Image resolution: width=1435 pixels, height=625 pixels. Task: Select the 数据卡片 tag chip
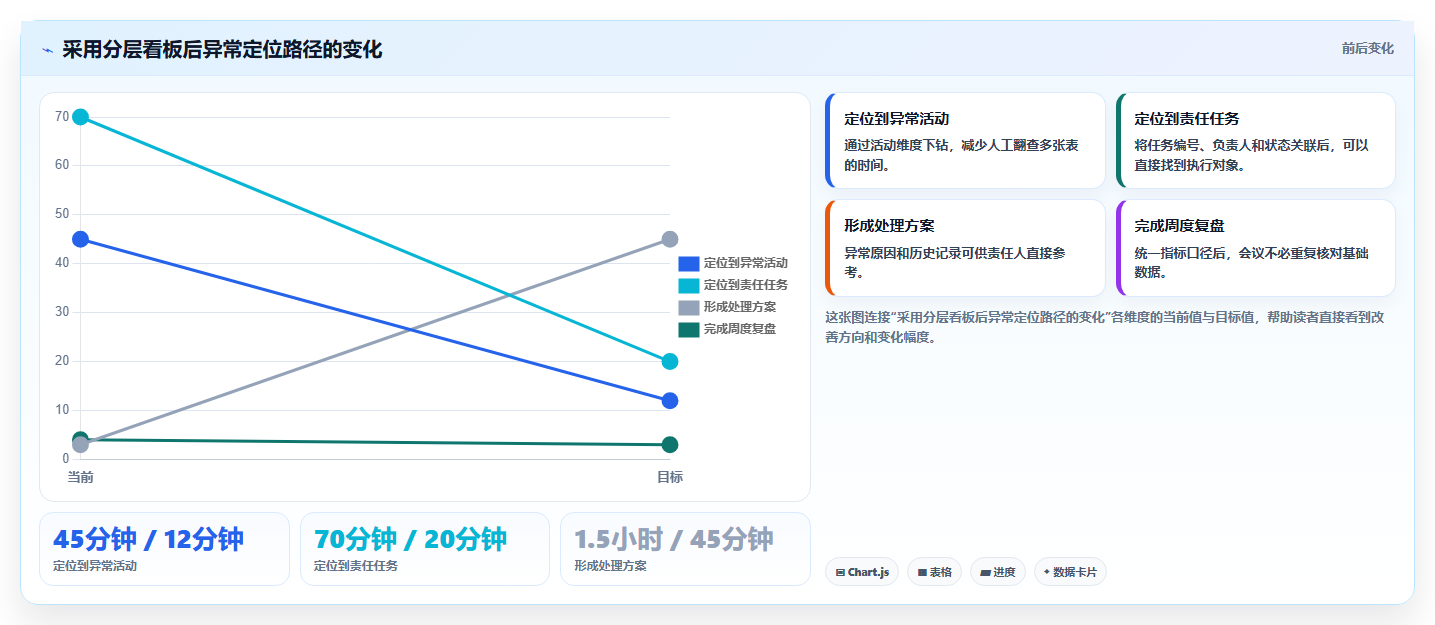tap(1070, 572)
